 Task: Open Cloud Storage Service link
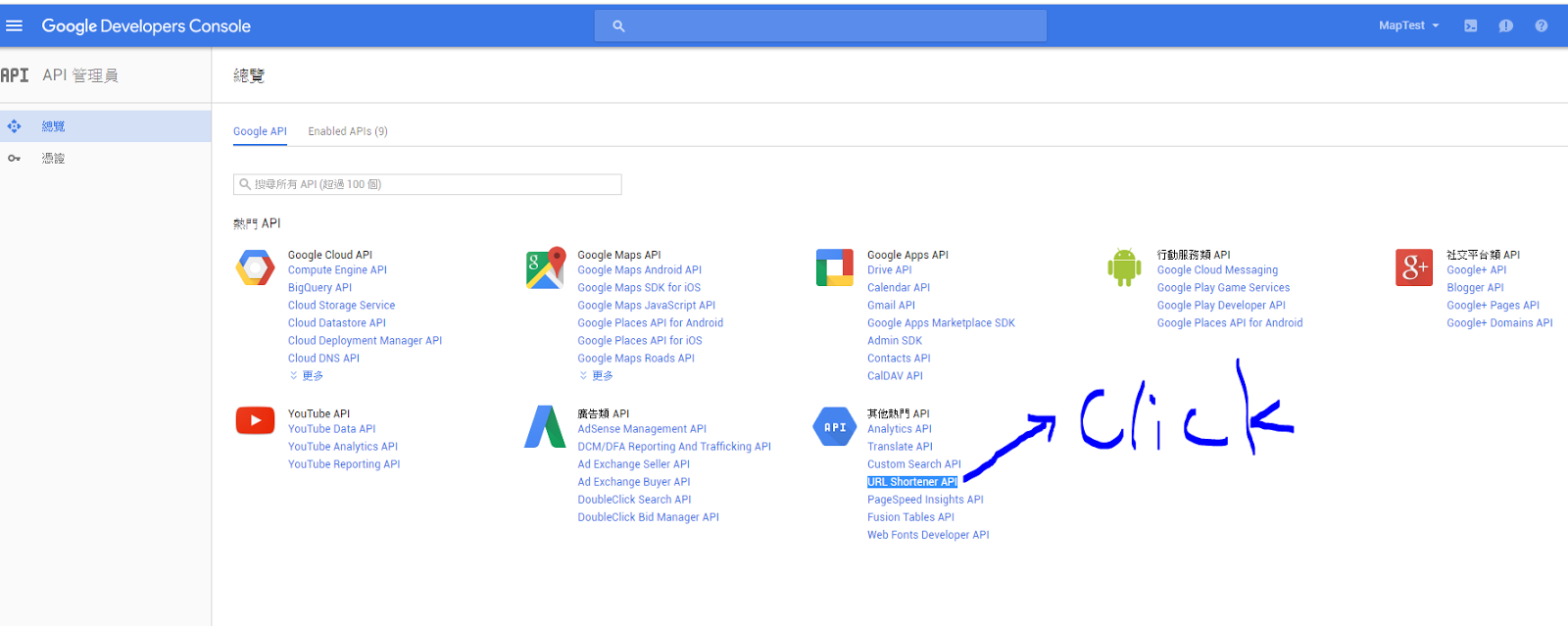(341, 306)
